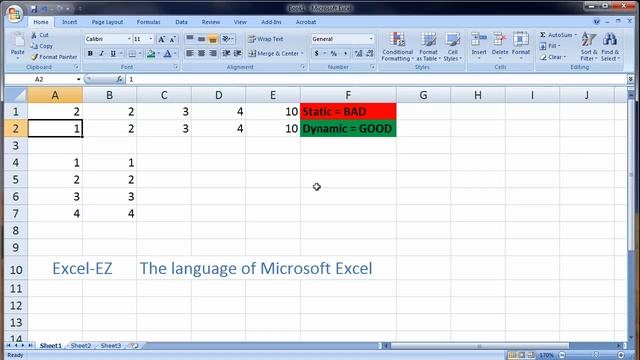Select the green 'Dynamic = GOOD' cell

tap(348, 129)
